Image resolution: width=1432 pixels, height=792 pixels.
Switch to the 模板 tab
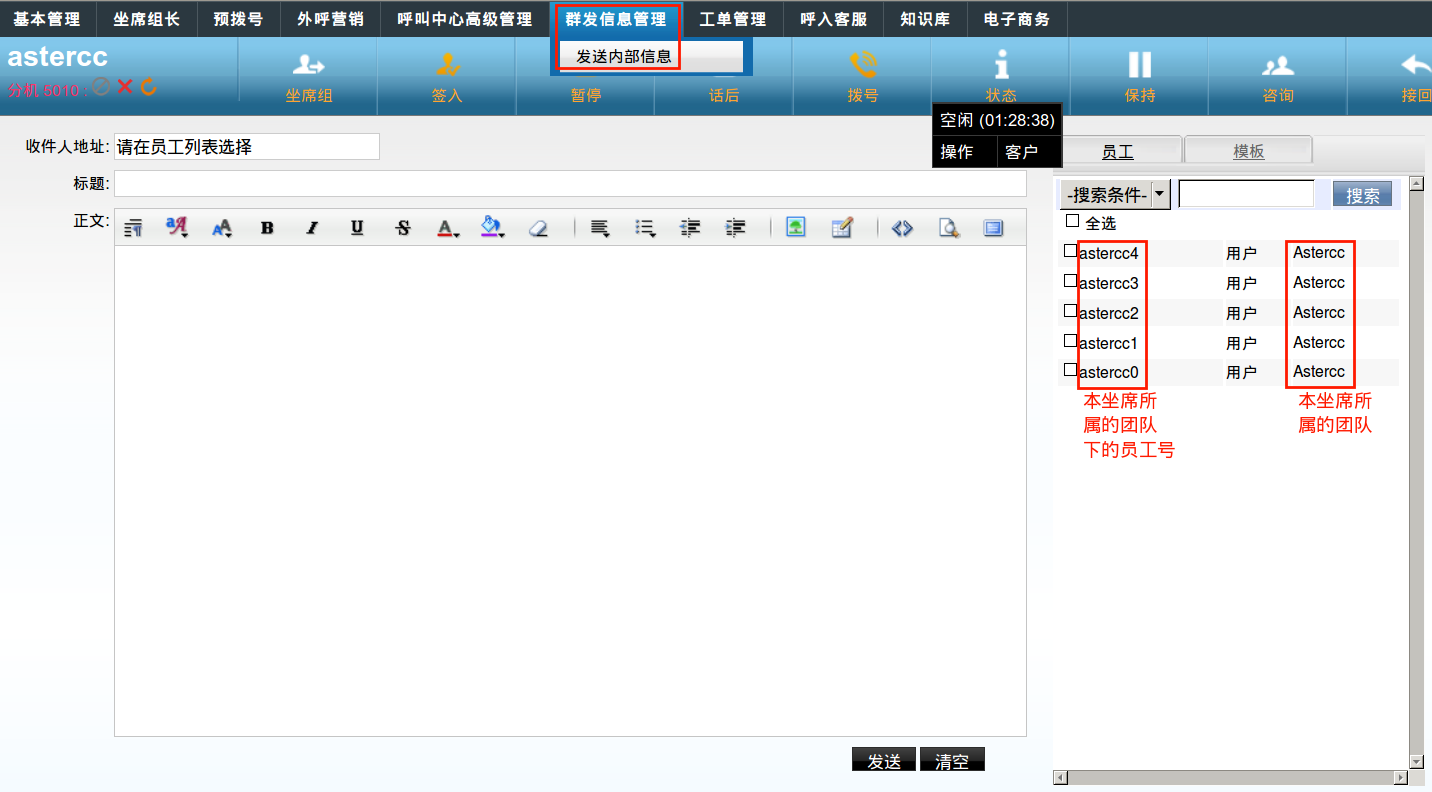(1248, 151)
